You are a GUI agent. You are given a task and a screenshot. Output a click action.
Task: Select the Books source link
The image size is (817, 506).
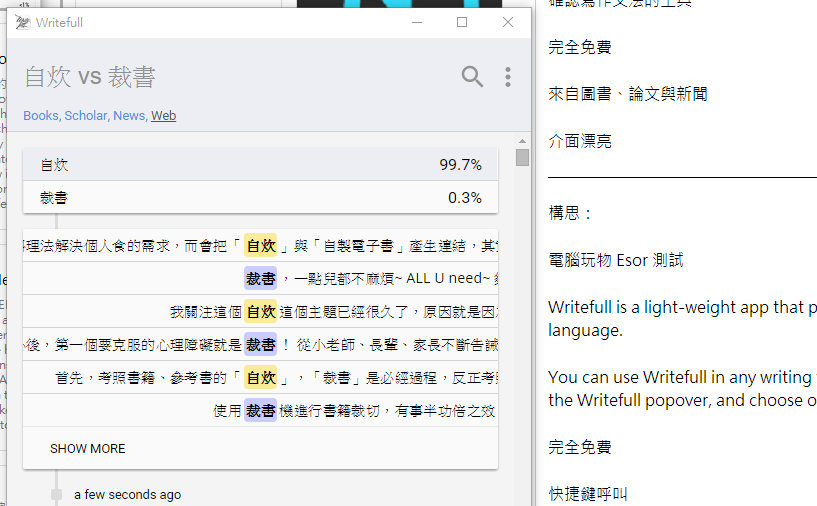(41, 116)
